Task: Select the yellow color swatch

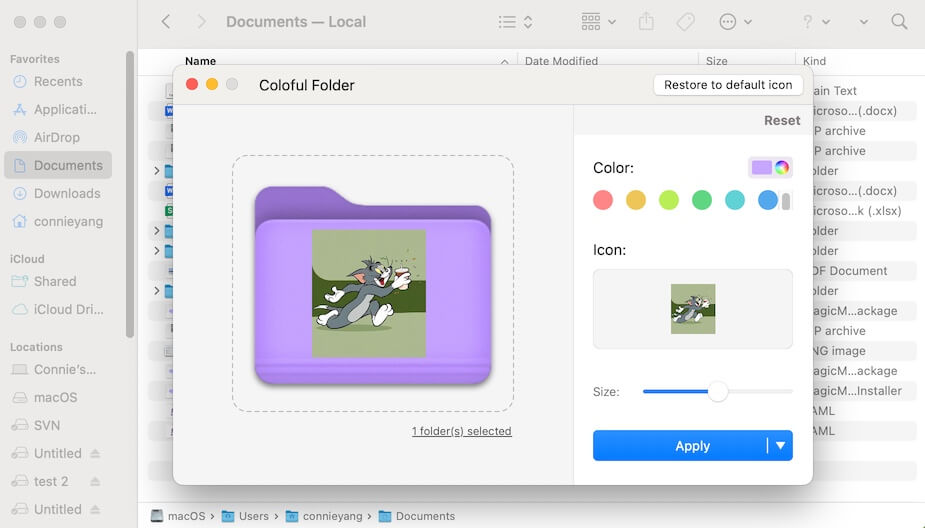Action: [635, 200]
